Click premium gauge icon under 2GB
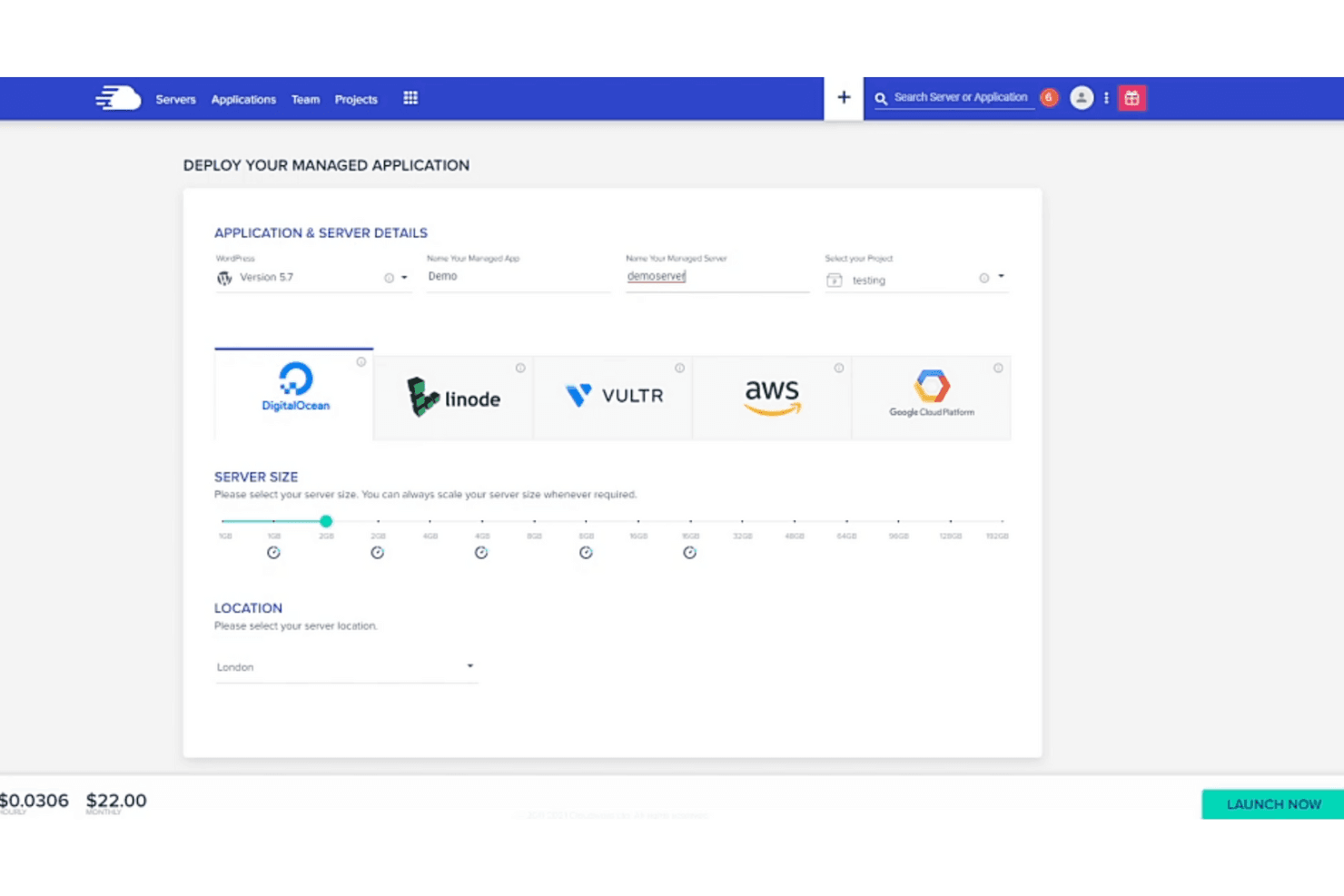 (378, 553)
